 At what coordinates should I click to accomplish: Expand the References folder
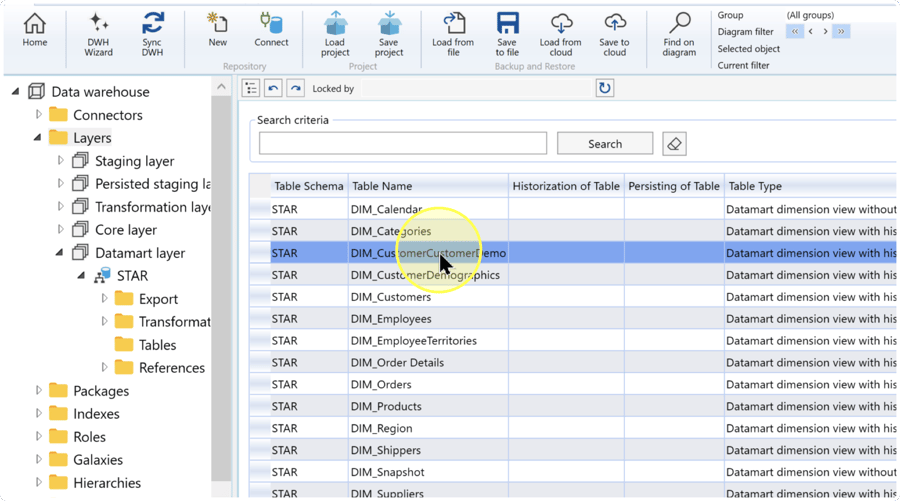(x=104, y=367)
